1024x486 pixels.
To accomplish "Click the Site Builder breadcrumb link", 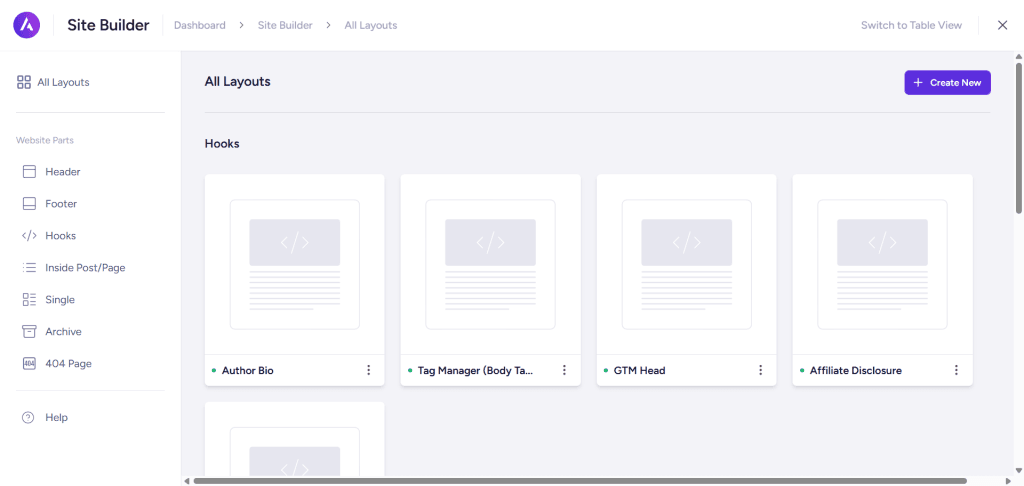I will (x=285, y=25).
